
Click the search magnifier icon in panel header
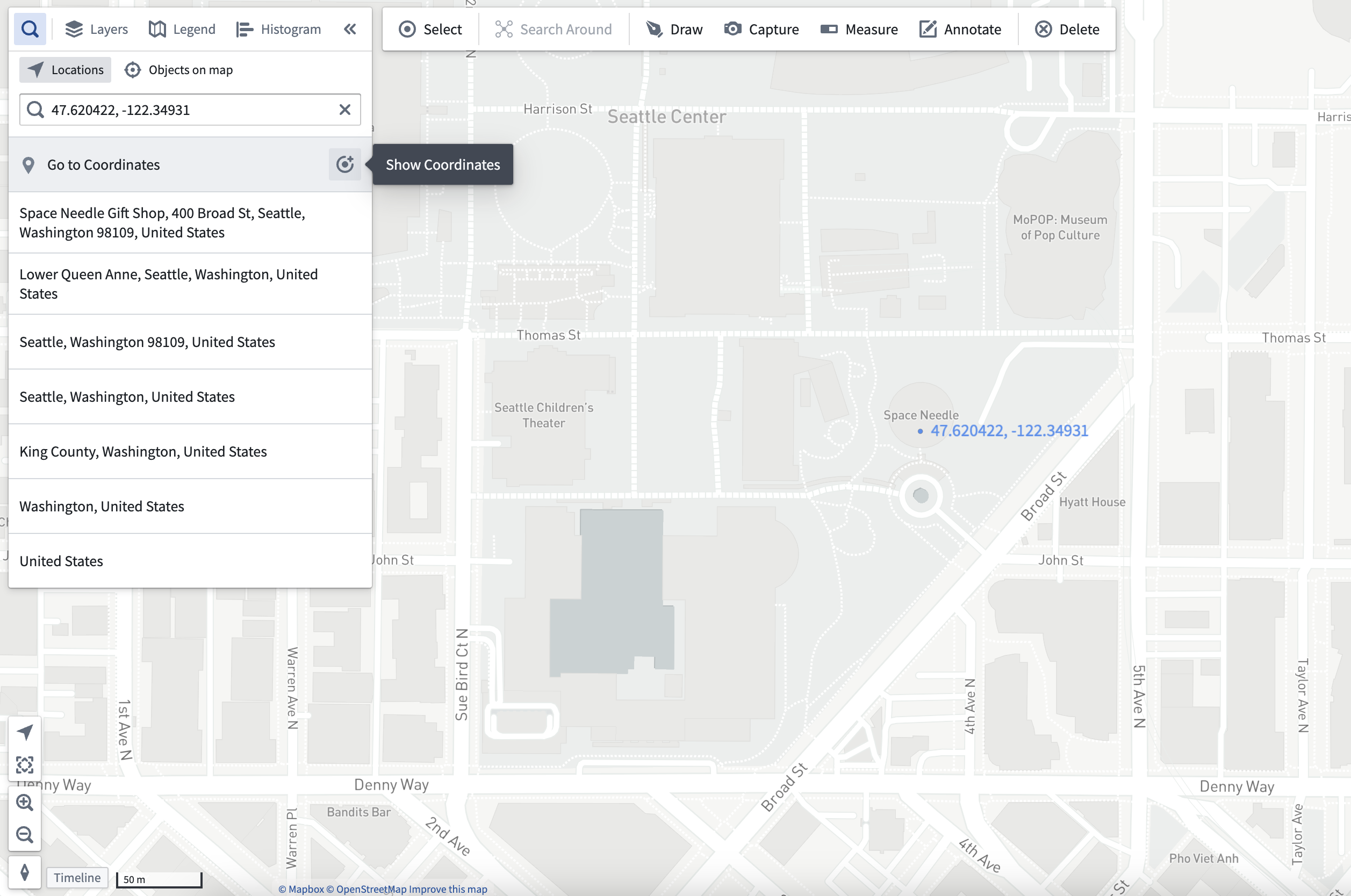click(x=30, y=28)
